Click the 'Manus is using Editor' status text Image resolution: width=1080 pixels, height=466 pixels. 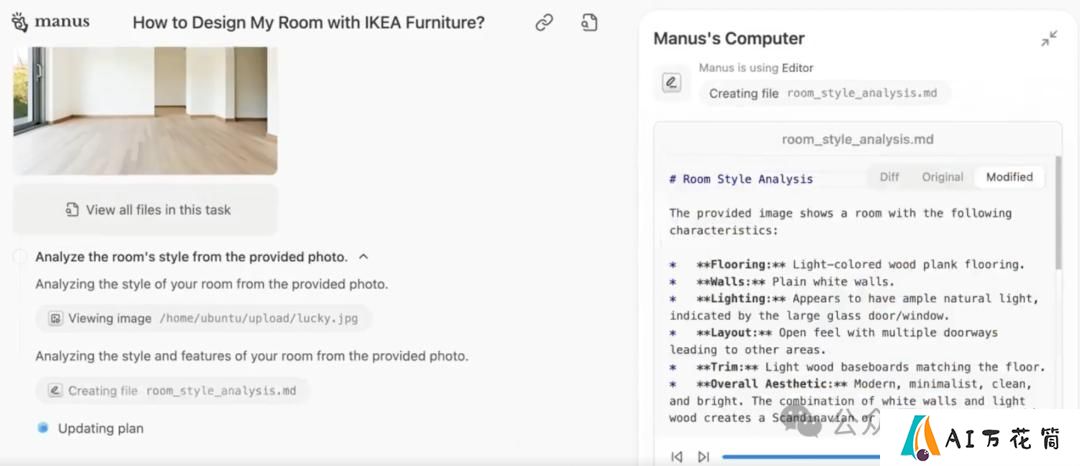(x=756, y=68)
